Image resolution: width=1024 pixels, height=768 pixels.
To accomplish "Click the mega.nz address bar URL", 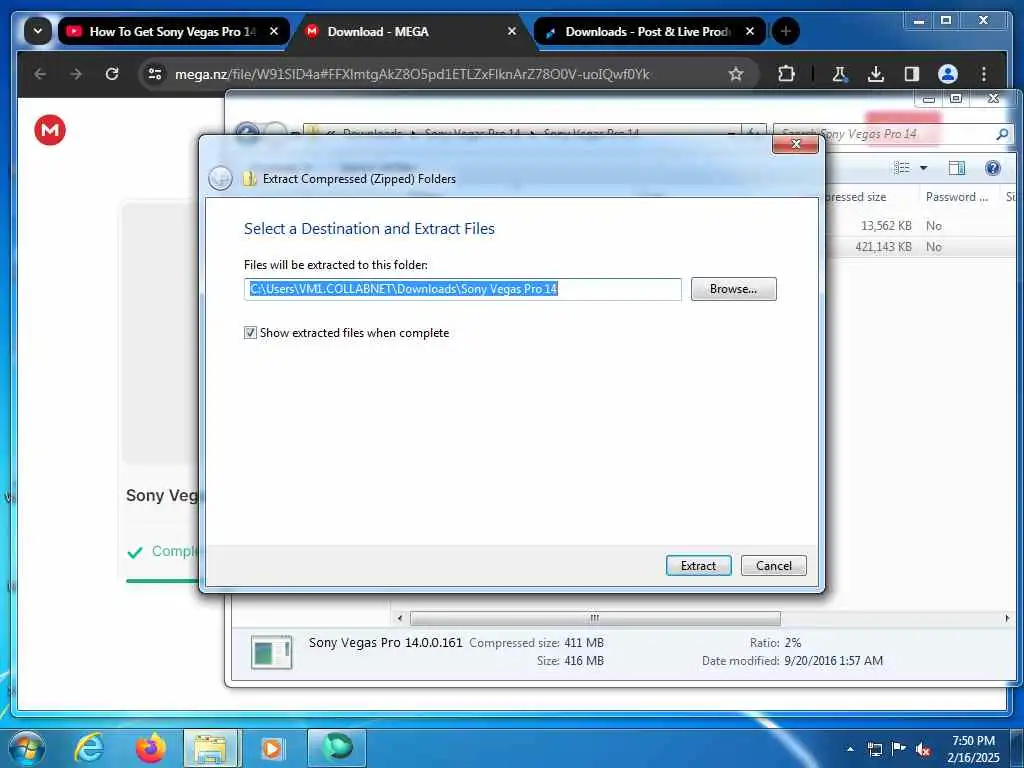I will pyautogui.click(x=412, y=74).
